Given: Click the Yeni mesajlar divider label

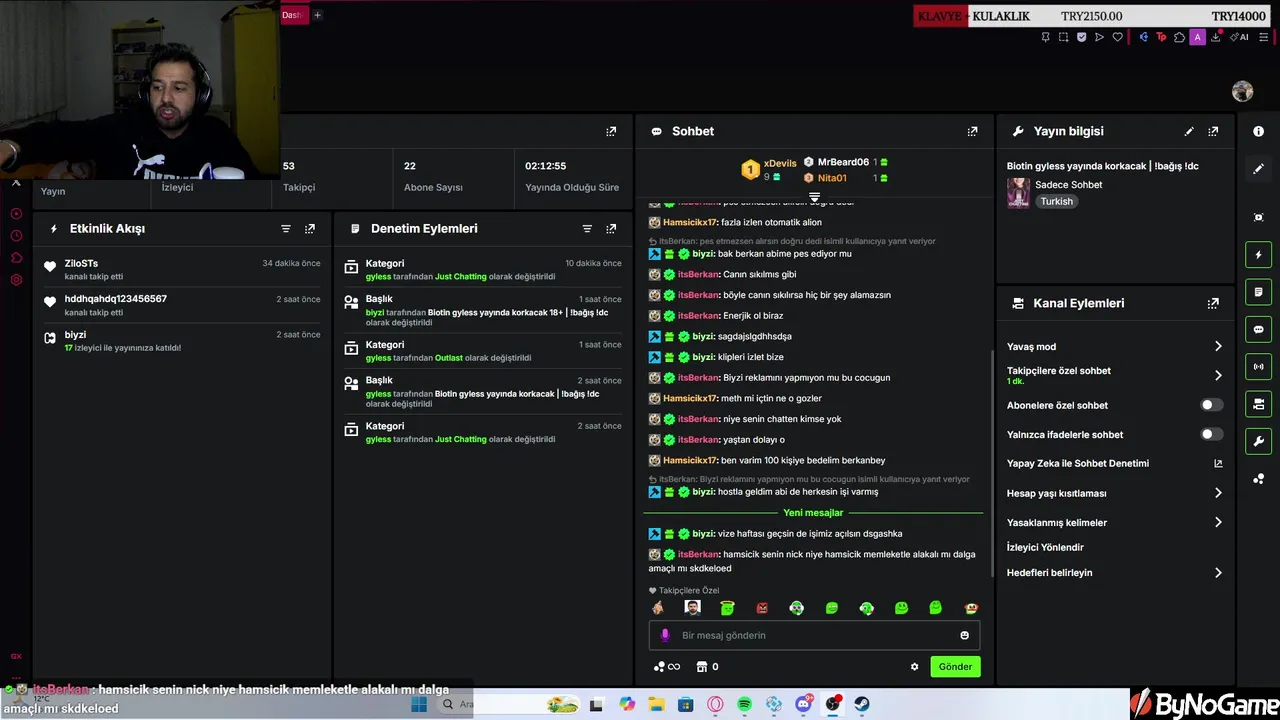Looking at the screenshot, I should tap(813, 513).
